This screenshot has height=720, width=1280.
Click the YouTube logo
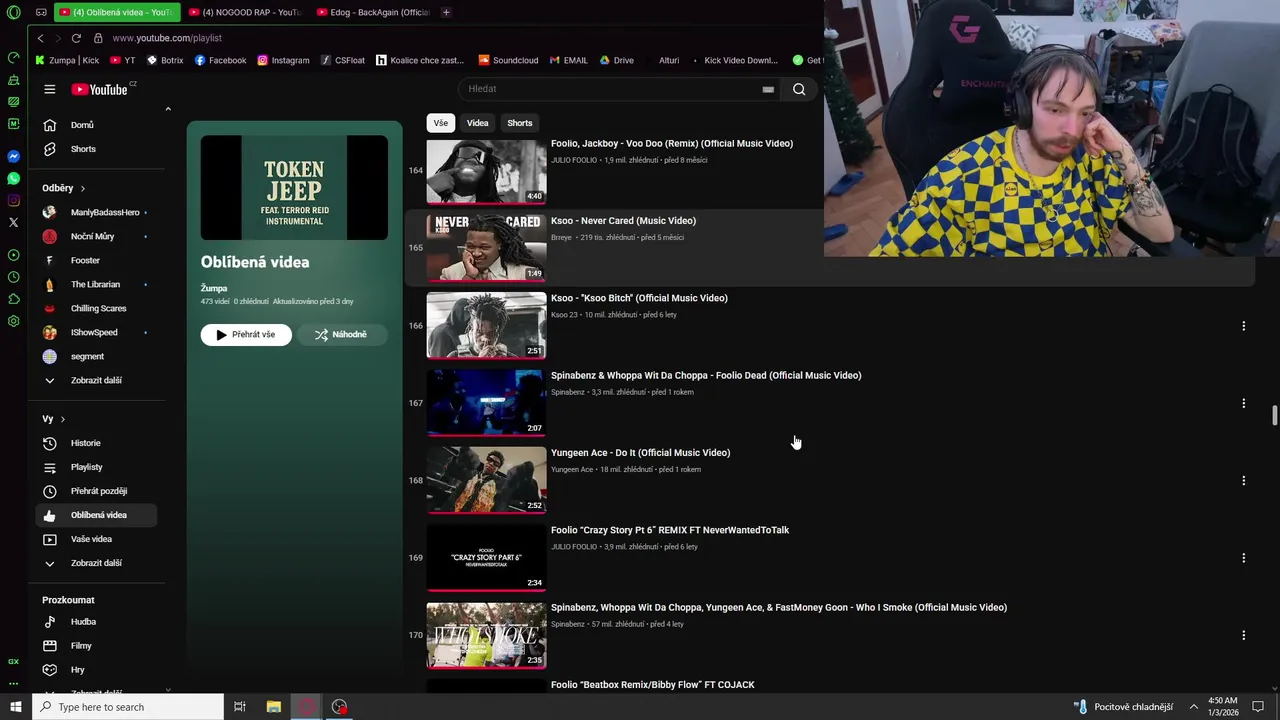pos(99,89)
